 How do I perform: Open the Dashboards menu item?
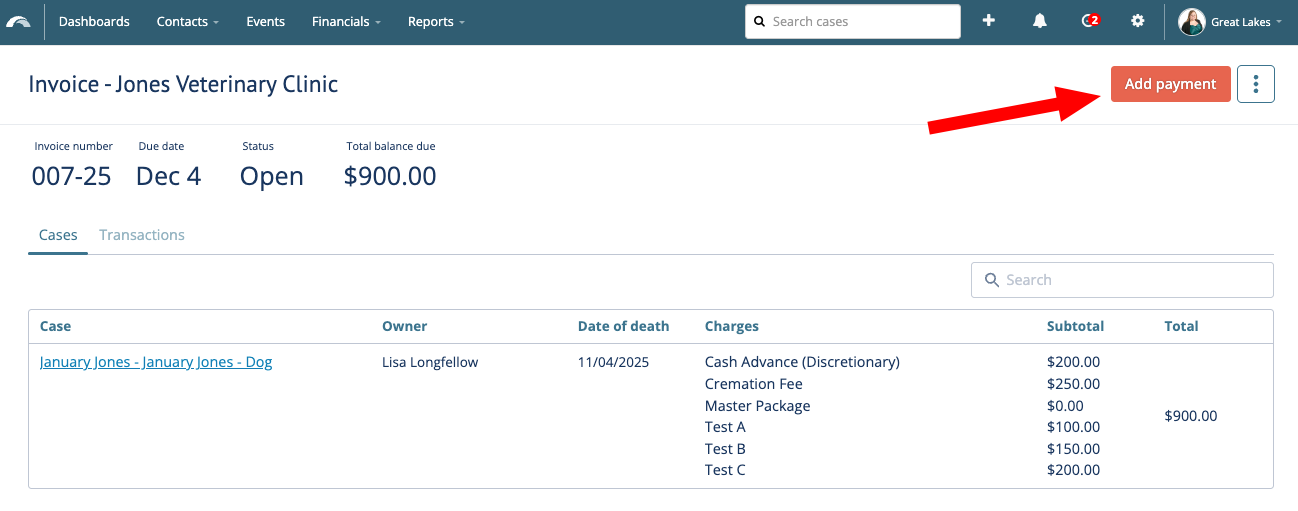[x=94, y=22]
